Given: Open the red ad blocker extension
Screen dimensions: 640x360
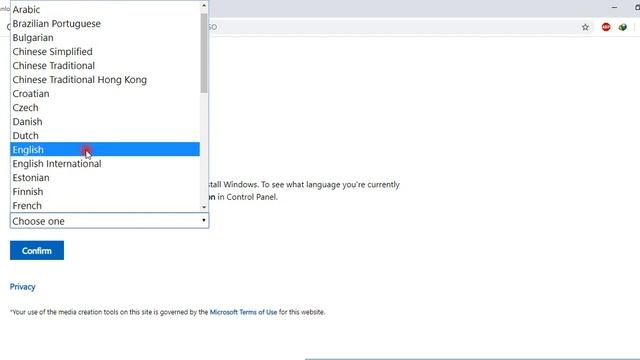Looking at the screenshot, I should 606,27.
